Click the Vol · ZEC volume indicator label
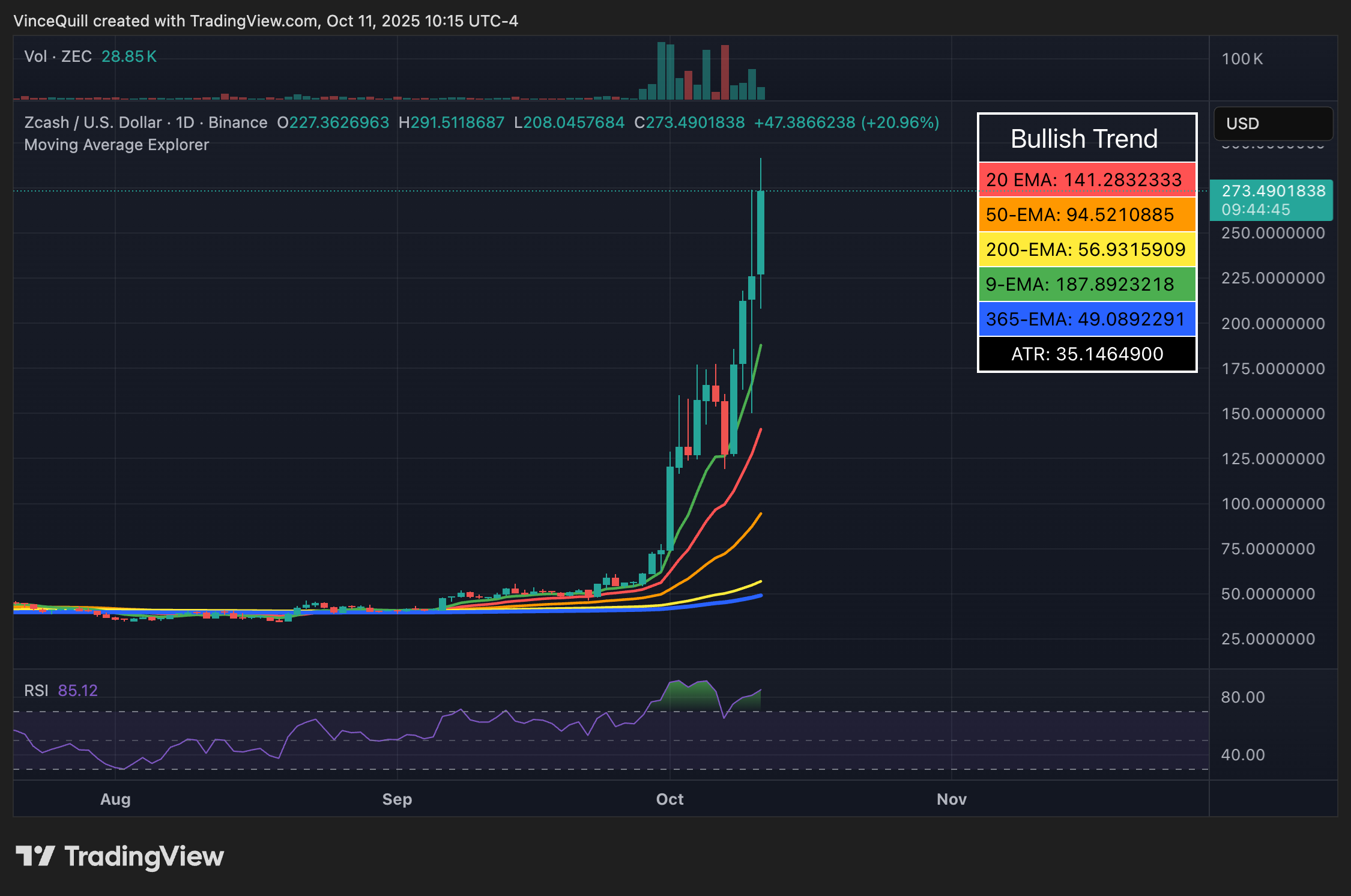This screenshot has width=1351, height=896. coord(57,56)
